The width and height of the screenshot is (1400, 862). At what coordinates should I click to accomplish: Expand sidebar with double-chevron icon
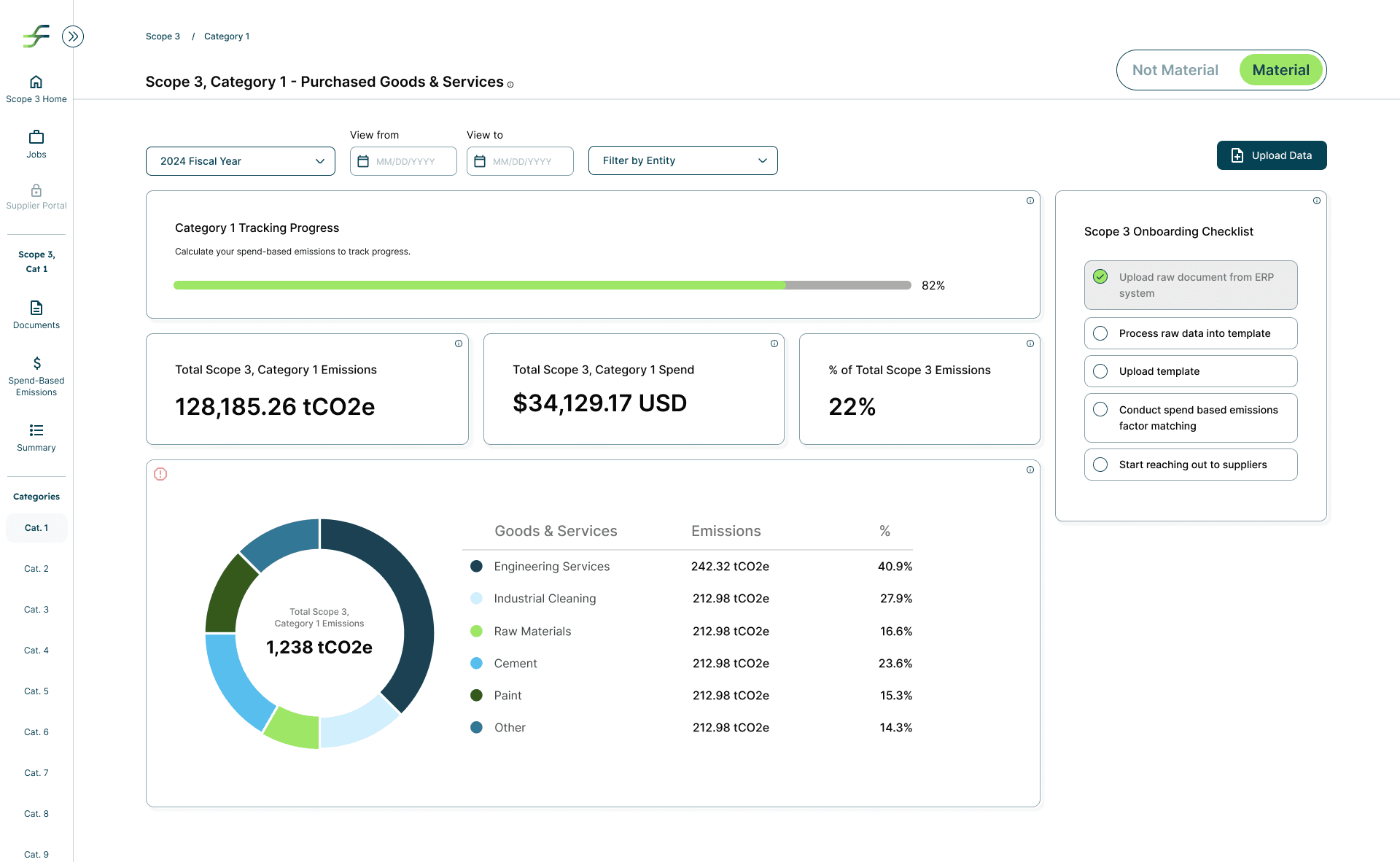pos(73,36)
